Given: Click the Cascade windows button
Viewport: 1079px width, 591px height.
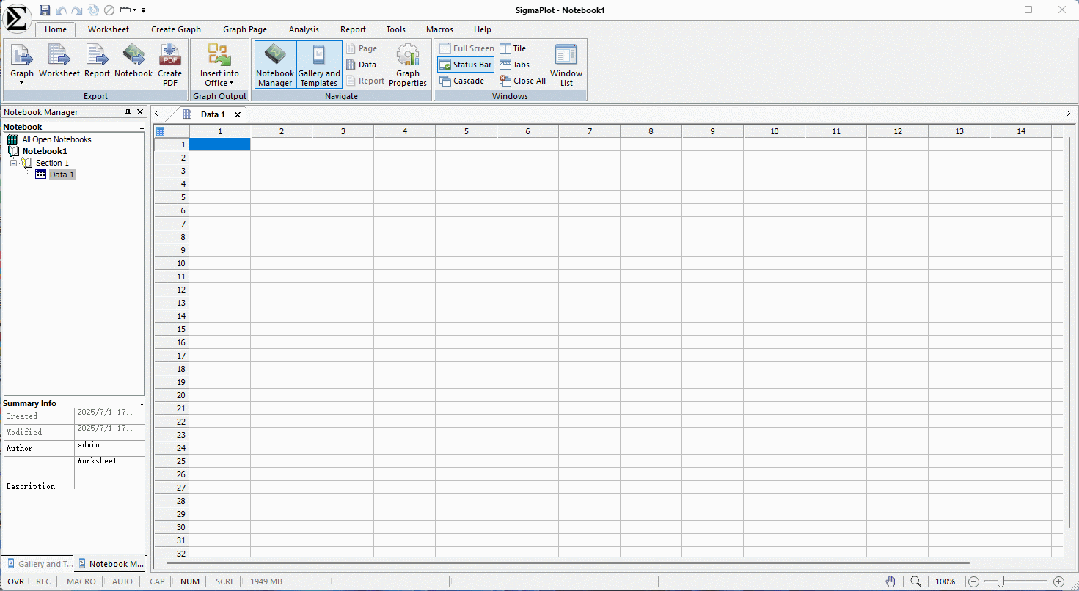Looking at the screenshot, I should coord(462,81).
